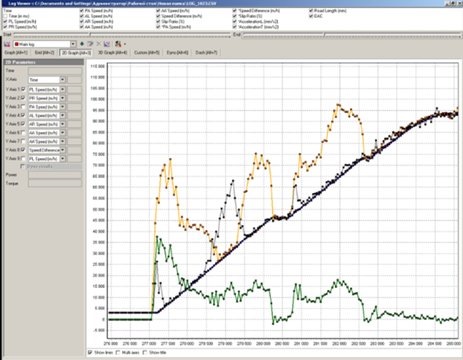Screen dimensions: 463x360
Task: Toggle the Dyno results checkbox
Action: coord(22,166)
